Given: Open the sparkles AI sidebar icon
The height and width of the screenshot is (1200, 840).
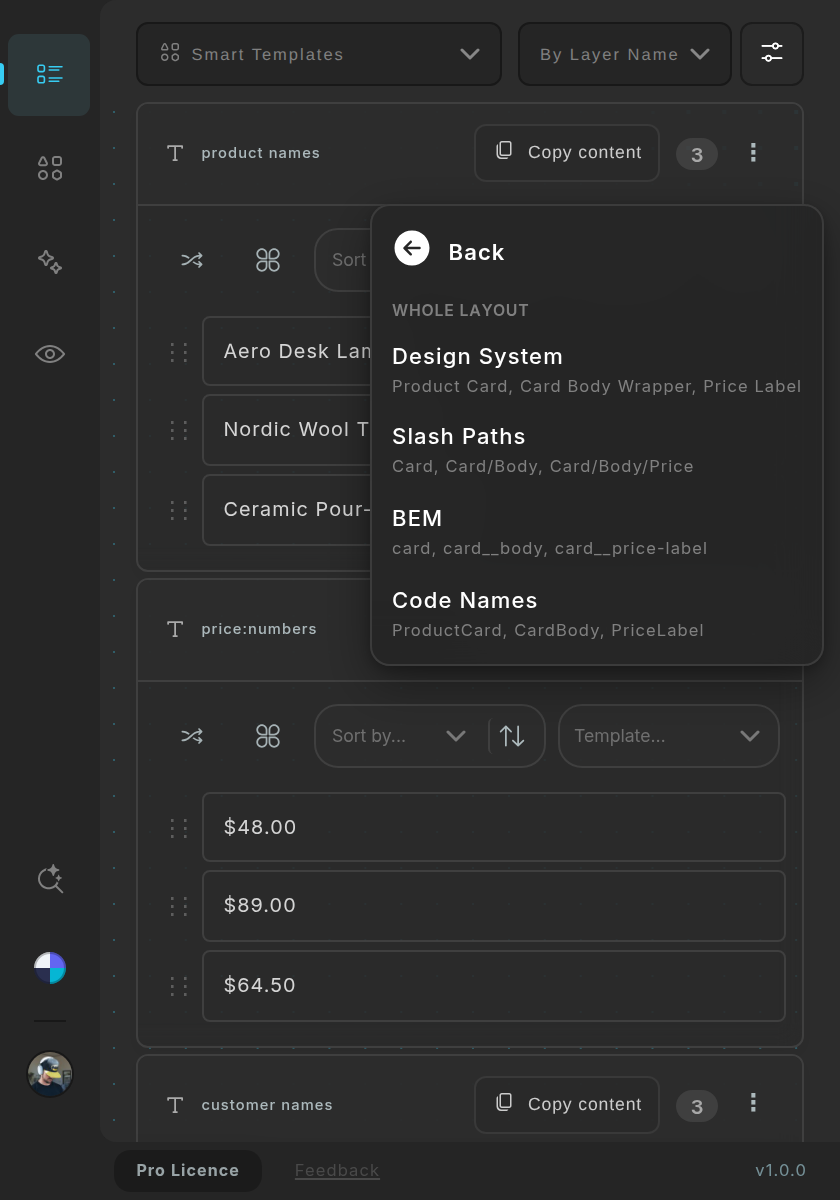Looking at the screenshot, I should pos(49,262).
